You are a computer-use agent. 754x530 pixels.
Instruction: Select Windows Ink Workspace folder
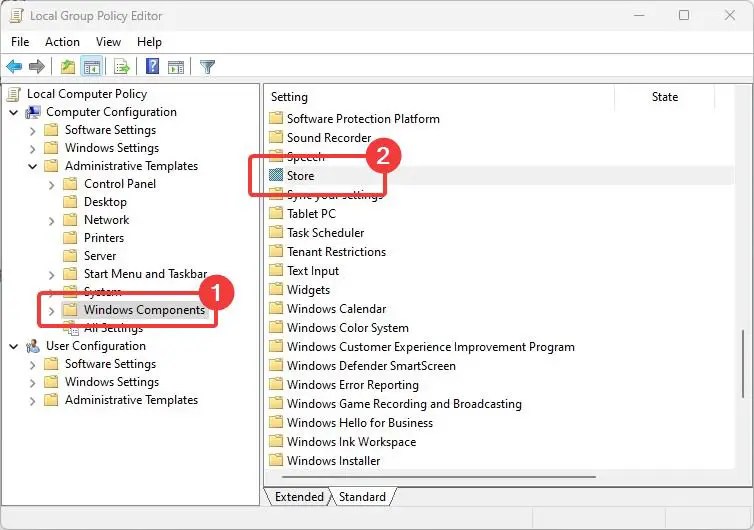(351, 442)
